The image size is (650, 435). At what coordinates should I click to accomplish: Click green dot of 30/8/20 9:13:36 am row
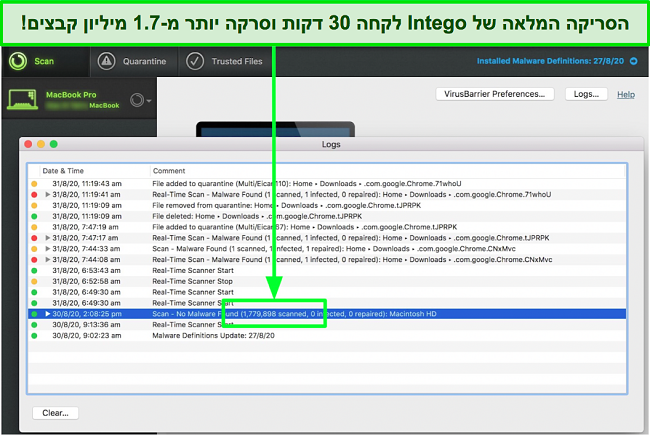pos(34,325)
